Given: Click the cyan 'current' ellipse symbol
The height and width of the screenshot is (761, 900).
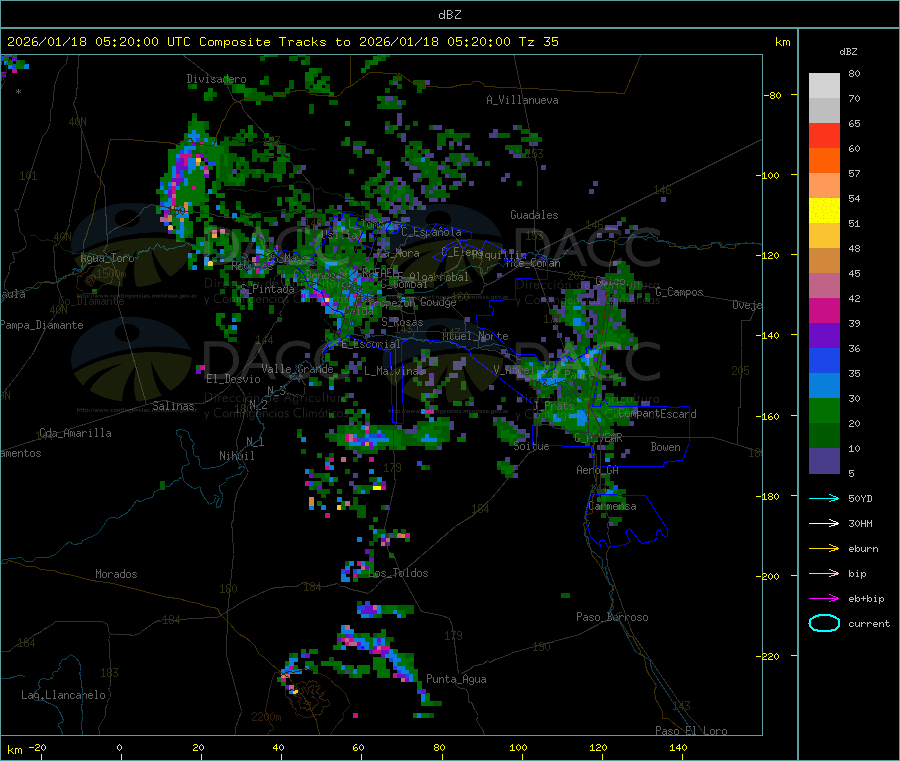Looking at the screenshot, I should pyautogui.click(x=824, y=623).
